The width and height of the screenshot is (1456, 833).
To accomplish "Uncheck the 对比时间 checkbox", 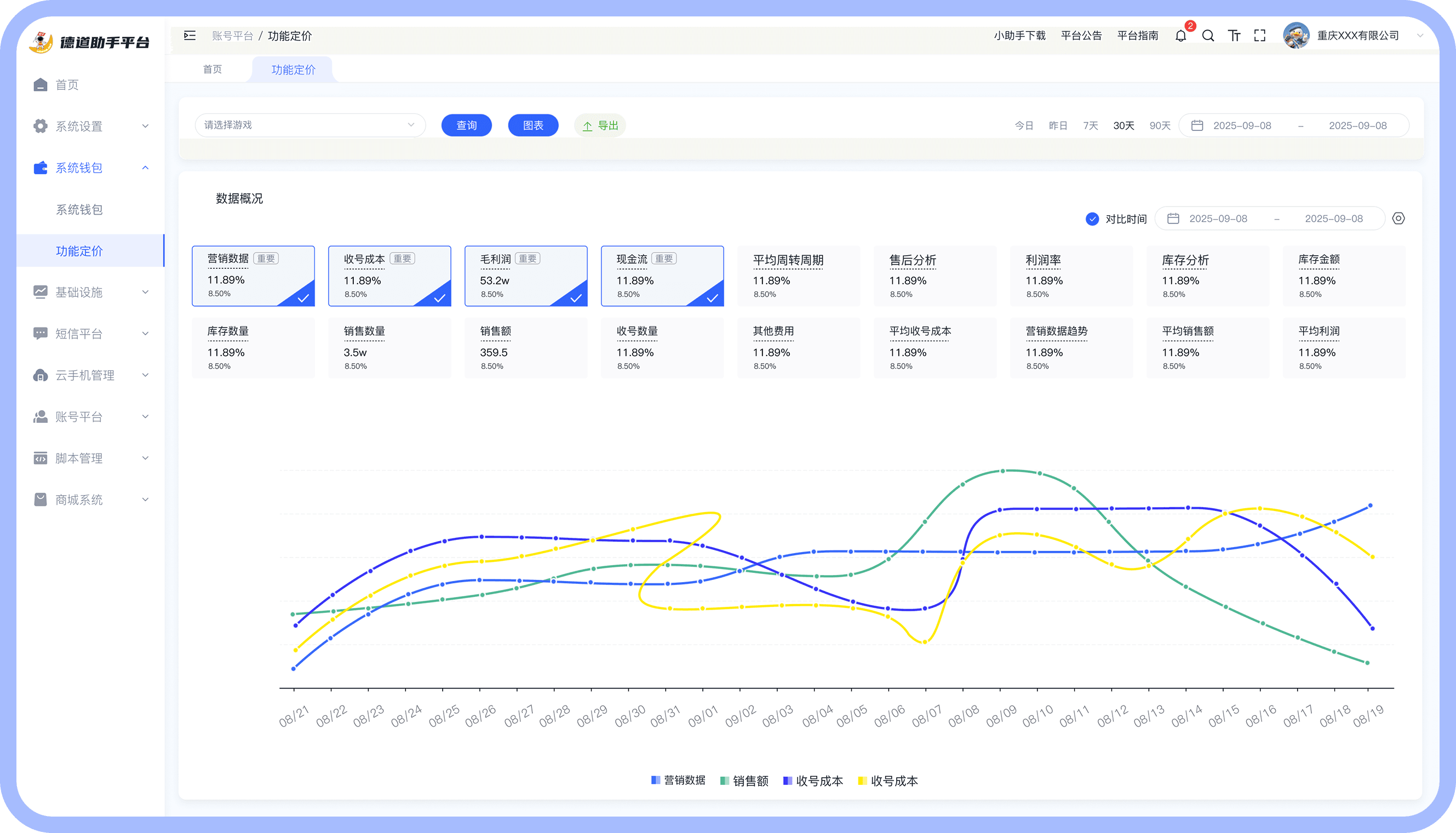I will (1092, 219).
